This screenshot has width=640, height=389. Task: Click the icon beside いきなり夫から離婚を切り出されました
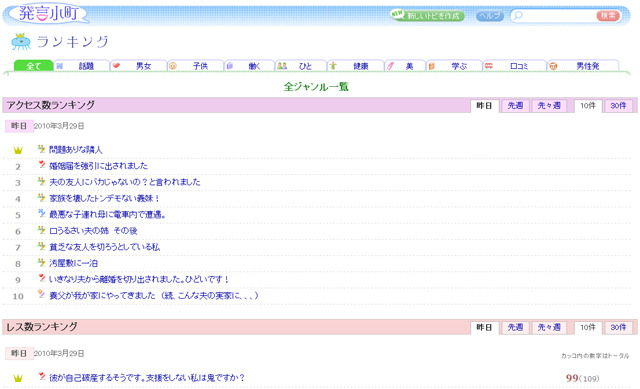tap(41, 278)
